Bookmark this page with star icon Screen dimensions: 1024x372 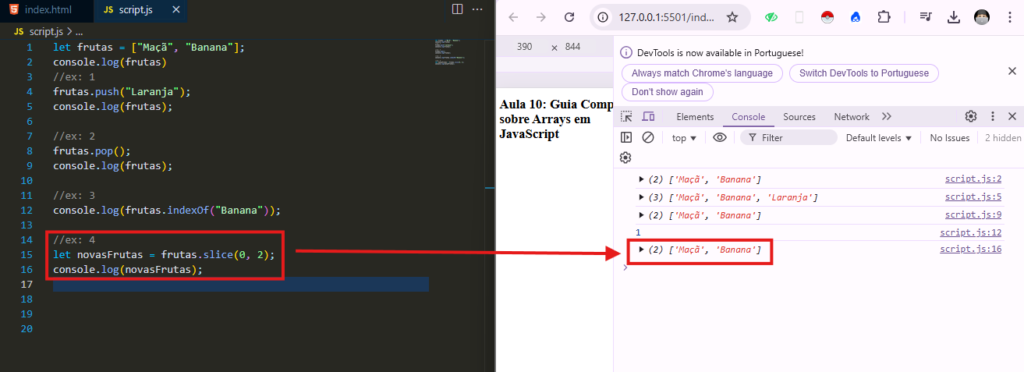732,18
